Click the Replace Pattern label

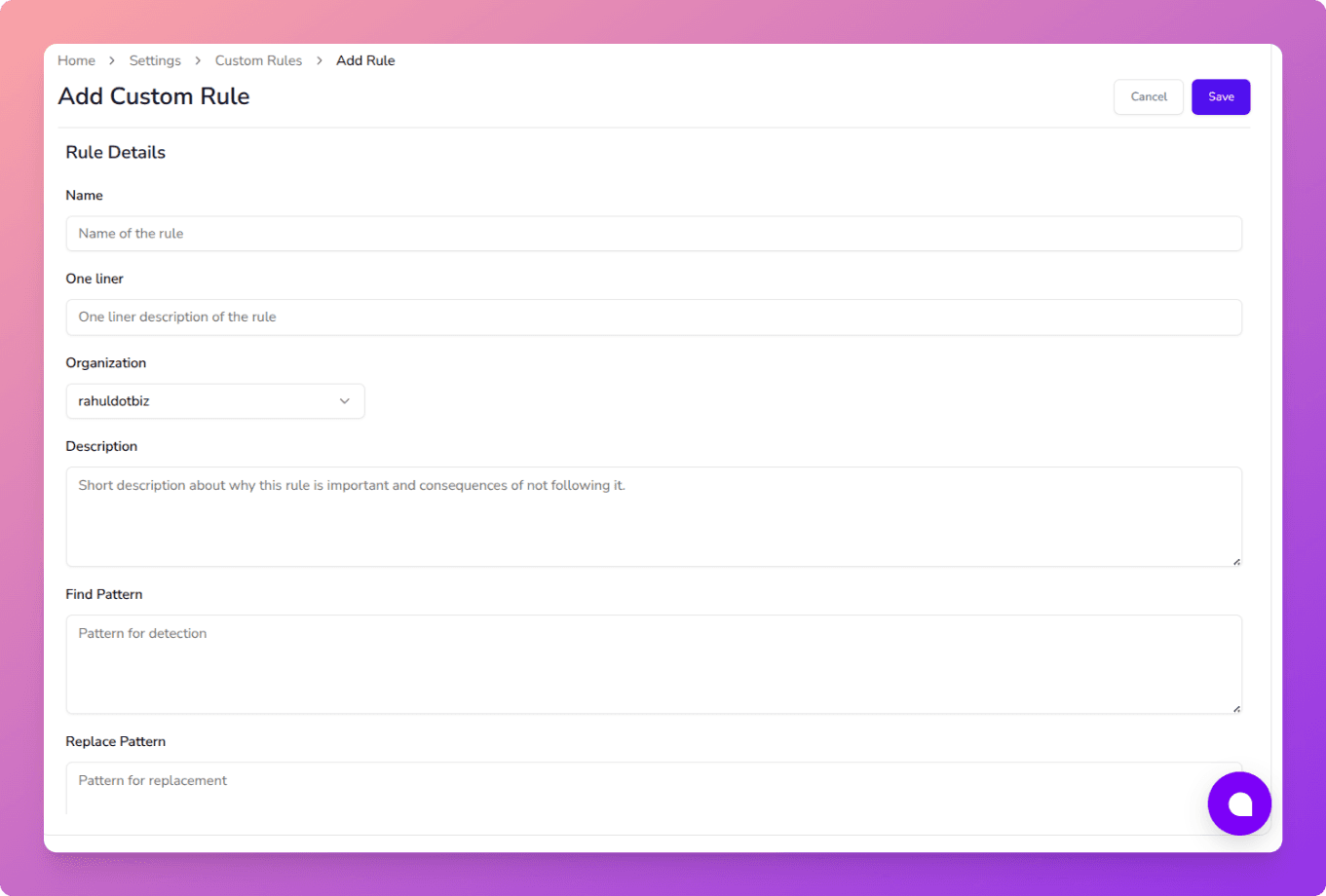116,741
